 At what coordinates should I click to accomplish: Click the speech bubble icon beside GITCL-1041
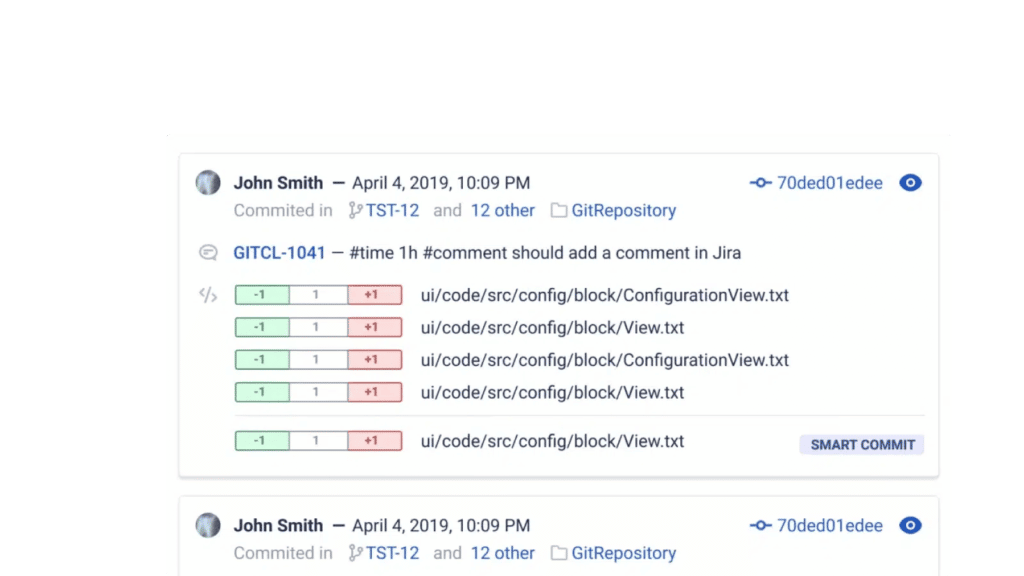tap(208, 252)
